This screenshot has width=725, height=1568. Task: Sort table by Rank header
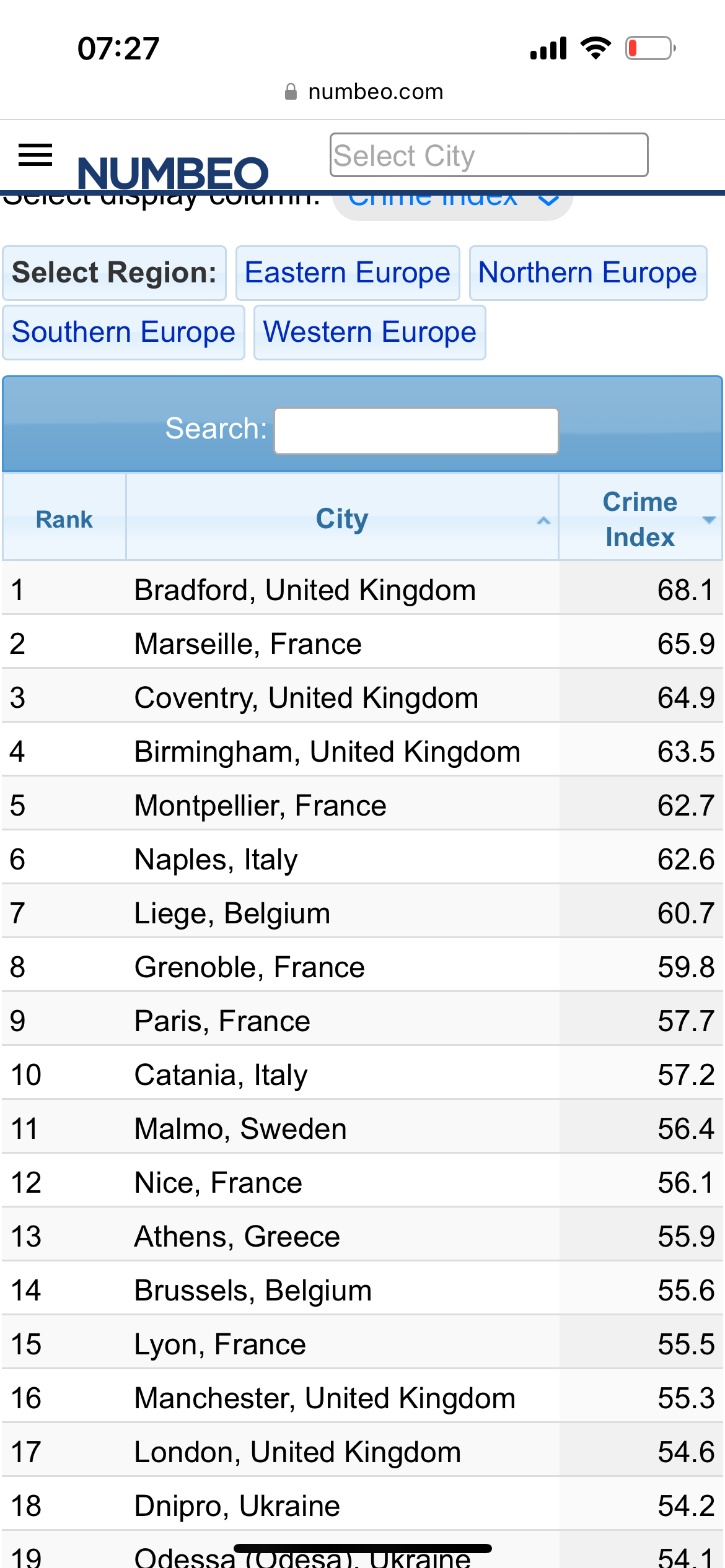pos(64,519)
